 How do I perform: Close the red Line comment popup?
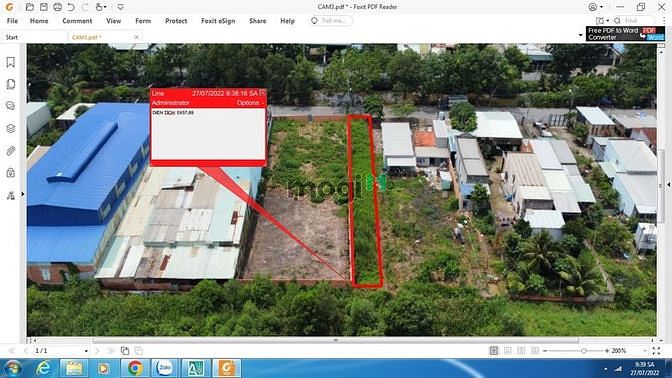coord(262,93)
